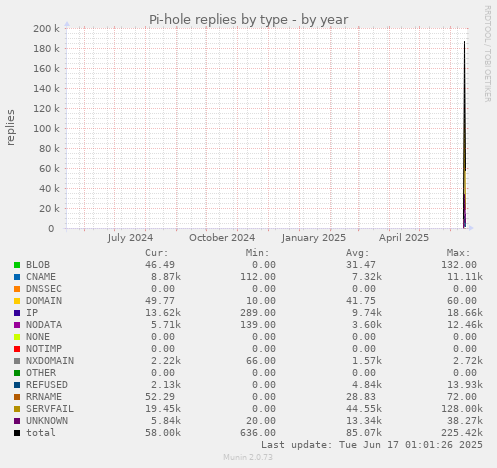This screenshot has height=468, width=497.
Task: Click the 'July 2024' x-axis label
Action: point(130,238)
